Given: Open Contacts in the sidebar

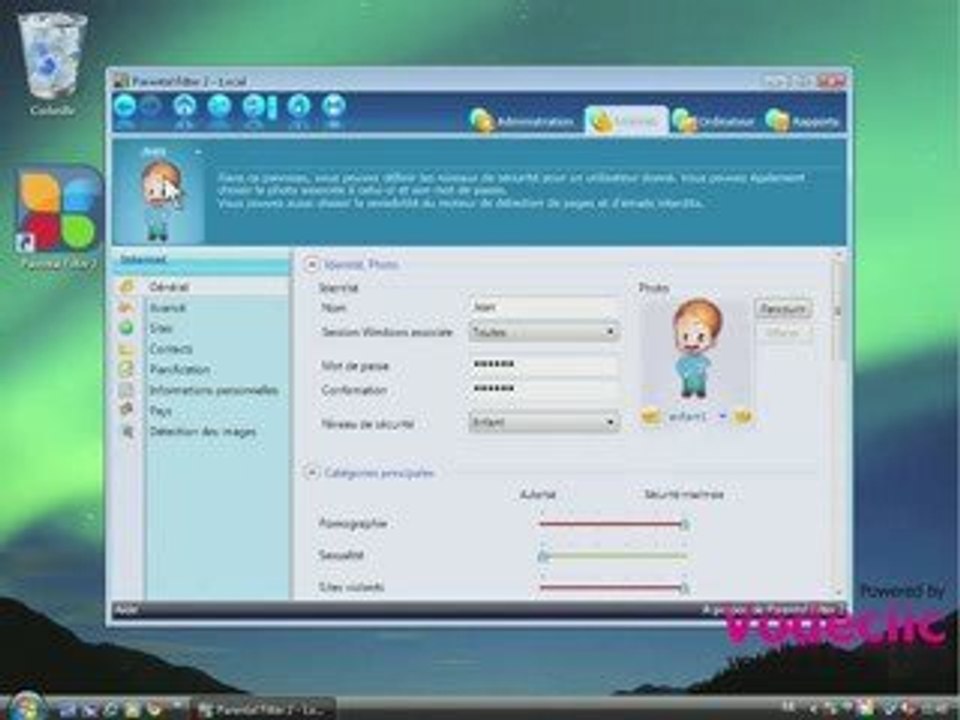Looking at the screenshot, I should point(171,349).
